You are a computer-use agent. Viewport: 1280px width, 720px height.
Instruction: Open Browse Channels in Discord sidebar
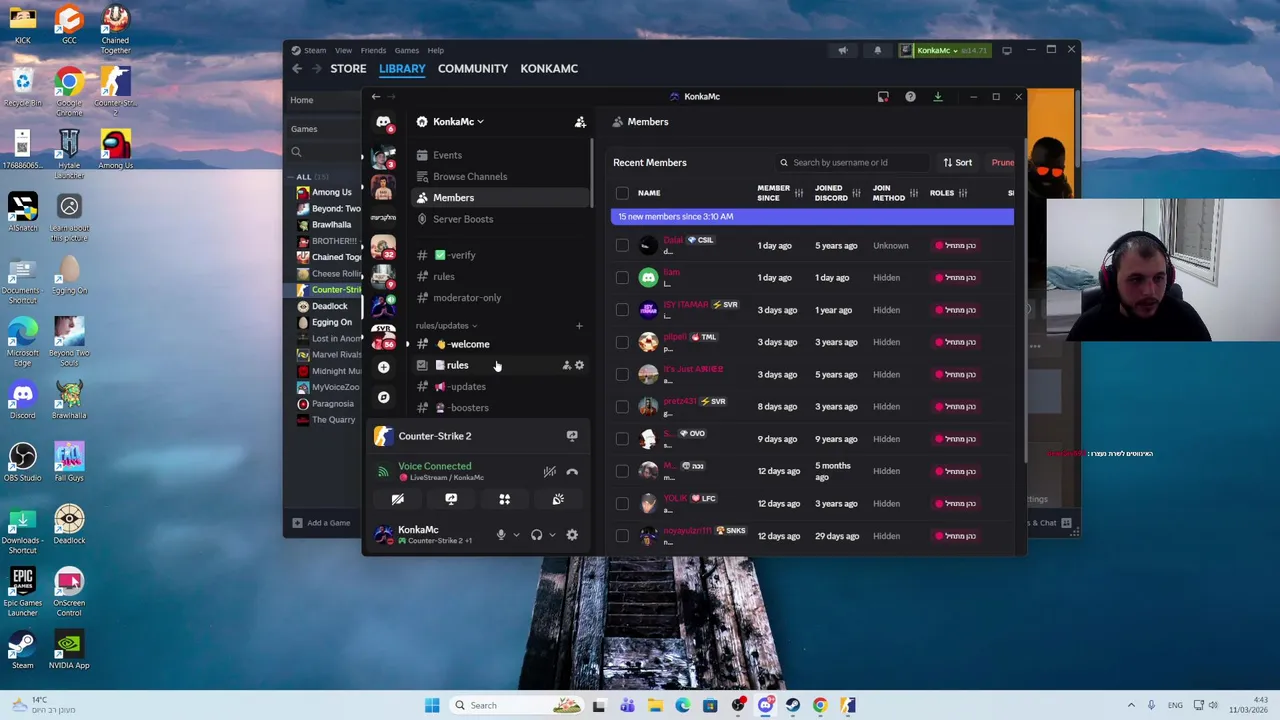coord(470,177)
